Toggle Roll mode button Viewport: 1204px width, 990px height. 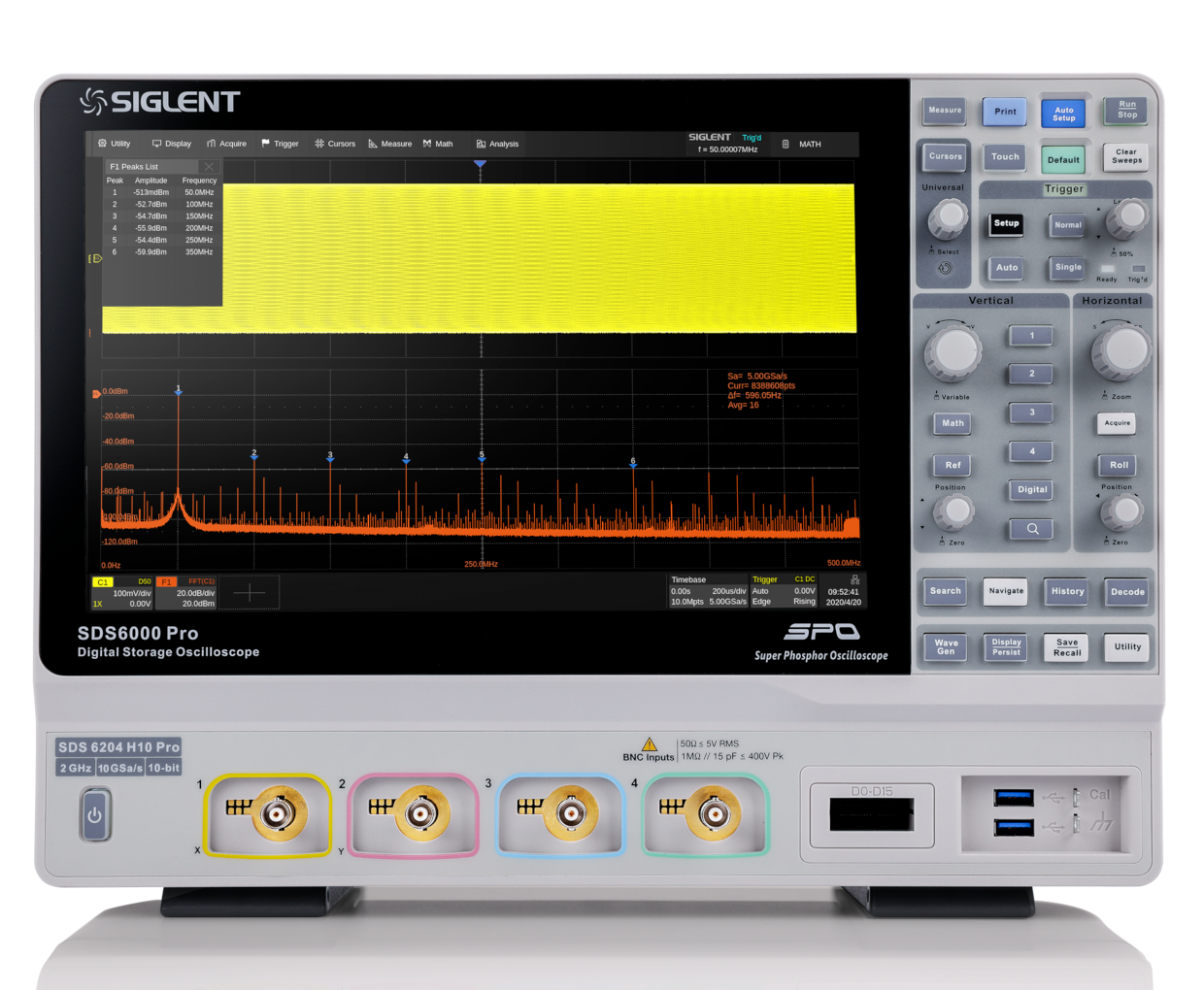point(1119,465)
